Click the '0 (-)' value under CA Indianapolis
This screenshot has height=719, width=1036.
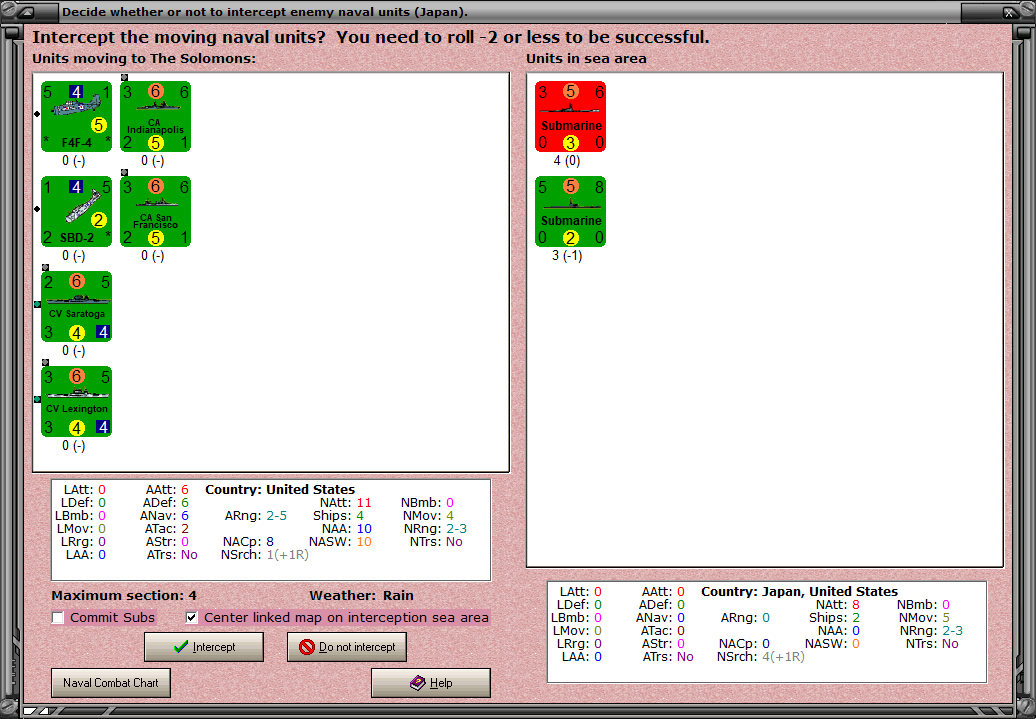153,161
